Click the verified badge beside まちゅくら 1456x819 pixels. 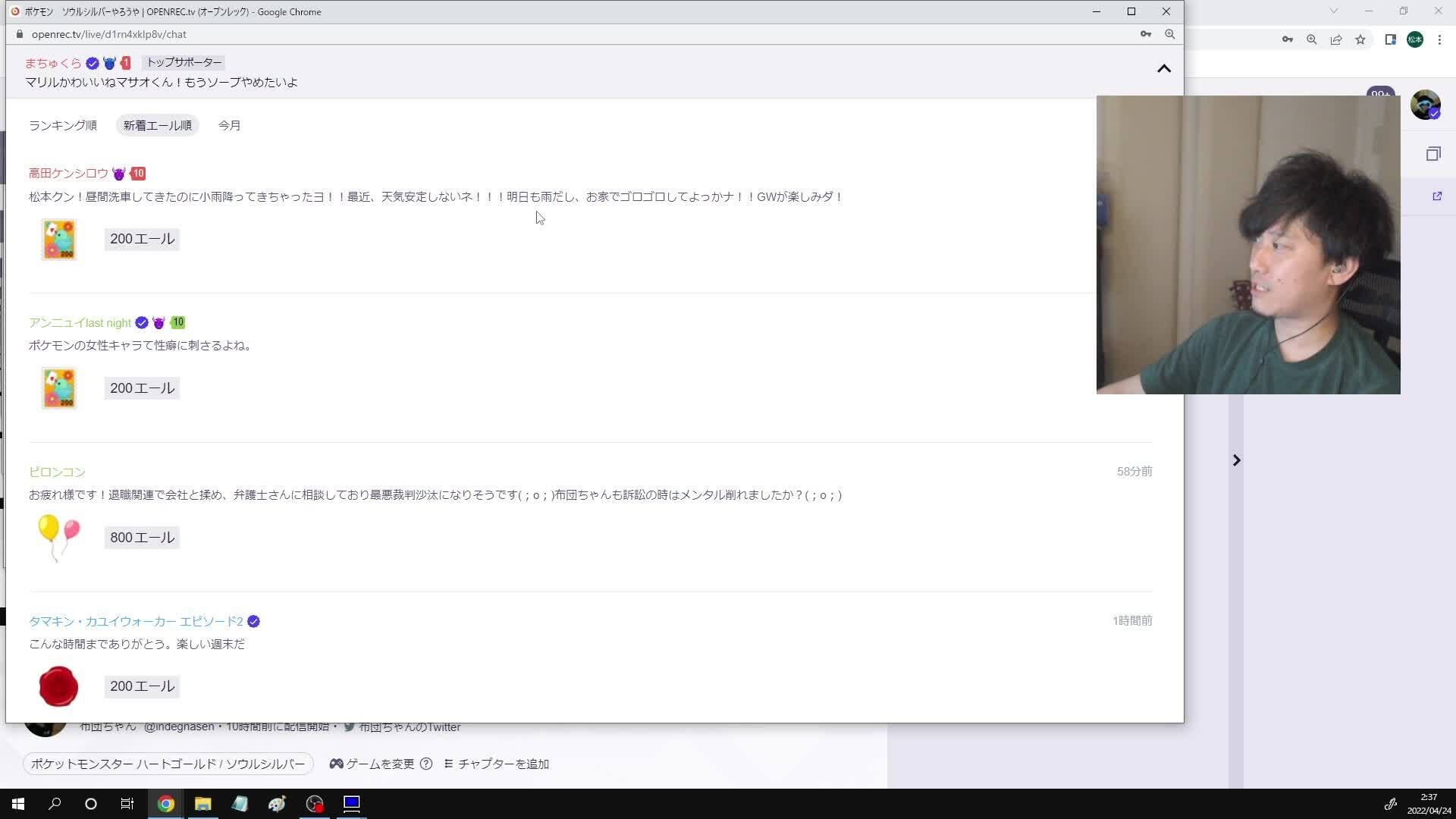[x=93, y=63]
